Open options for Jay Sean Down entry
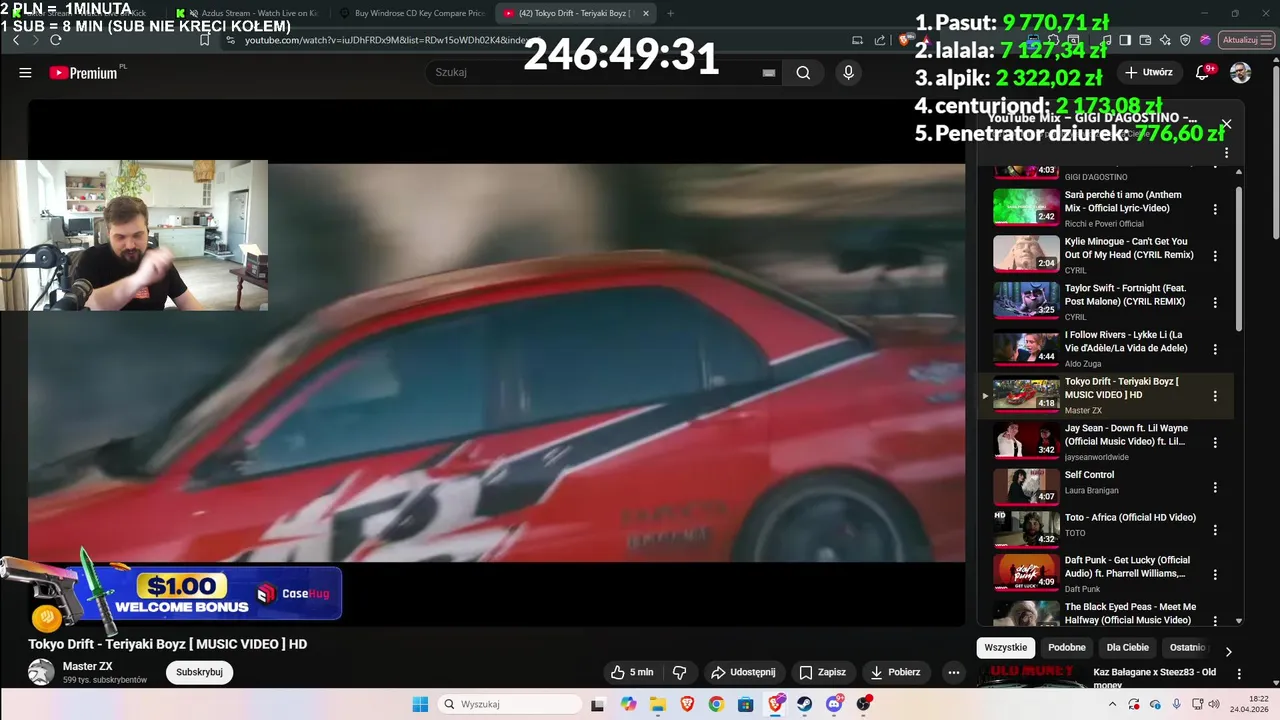Screen dimensions: 1280x720 point(1215,442)
